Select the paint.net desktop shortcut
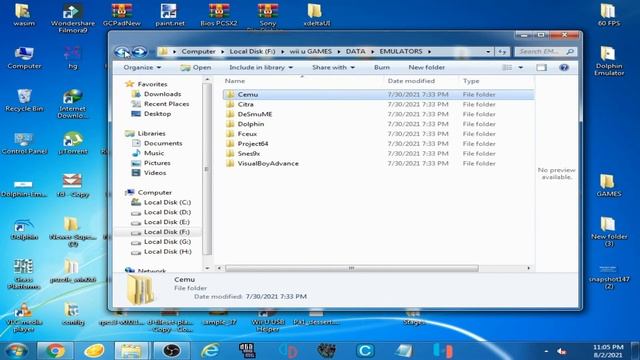This screenshot has width=640, height=360. click(170, 15)
